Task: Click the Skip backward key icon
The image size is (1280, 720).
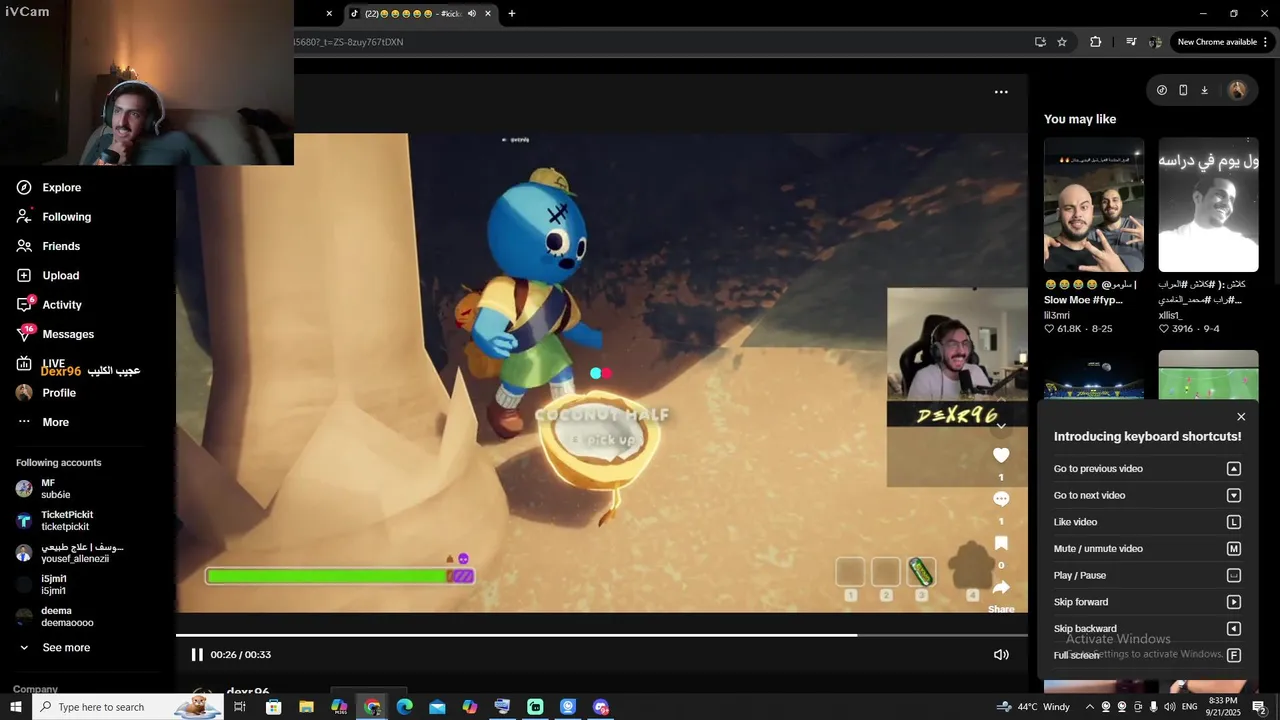Action: tap(1234, 629)
